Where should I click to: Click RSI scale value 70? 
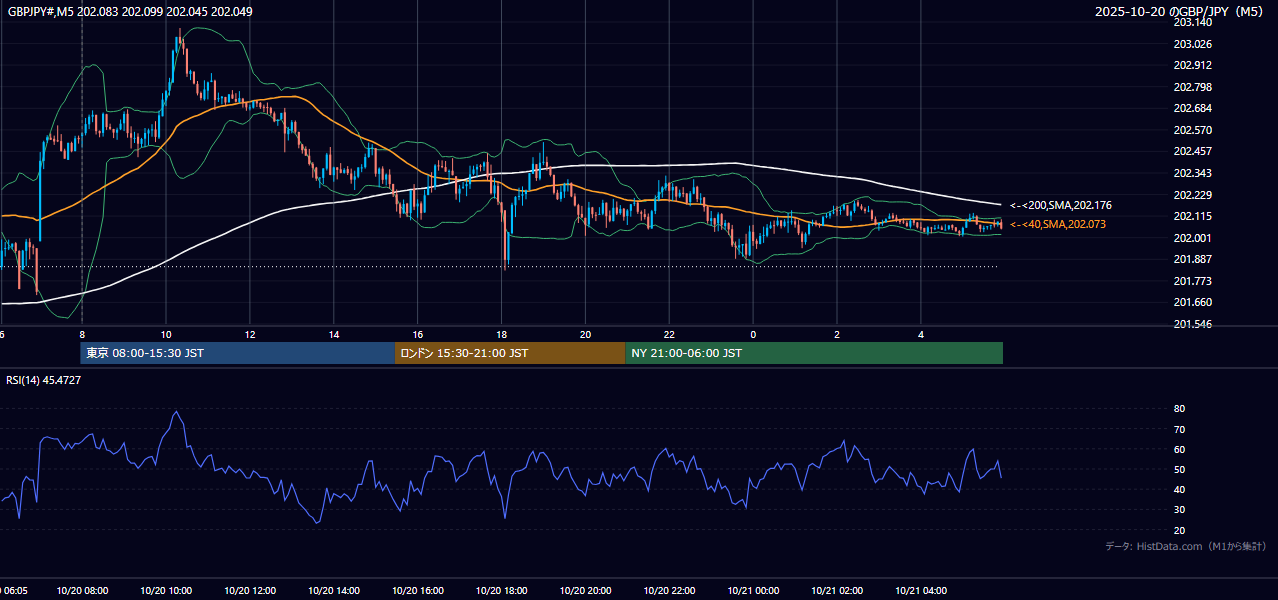click(x=1179, y=429)
